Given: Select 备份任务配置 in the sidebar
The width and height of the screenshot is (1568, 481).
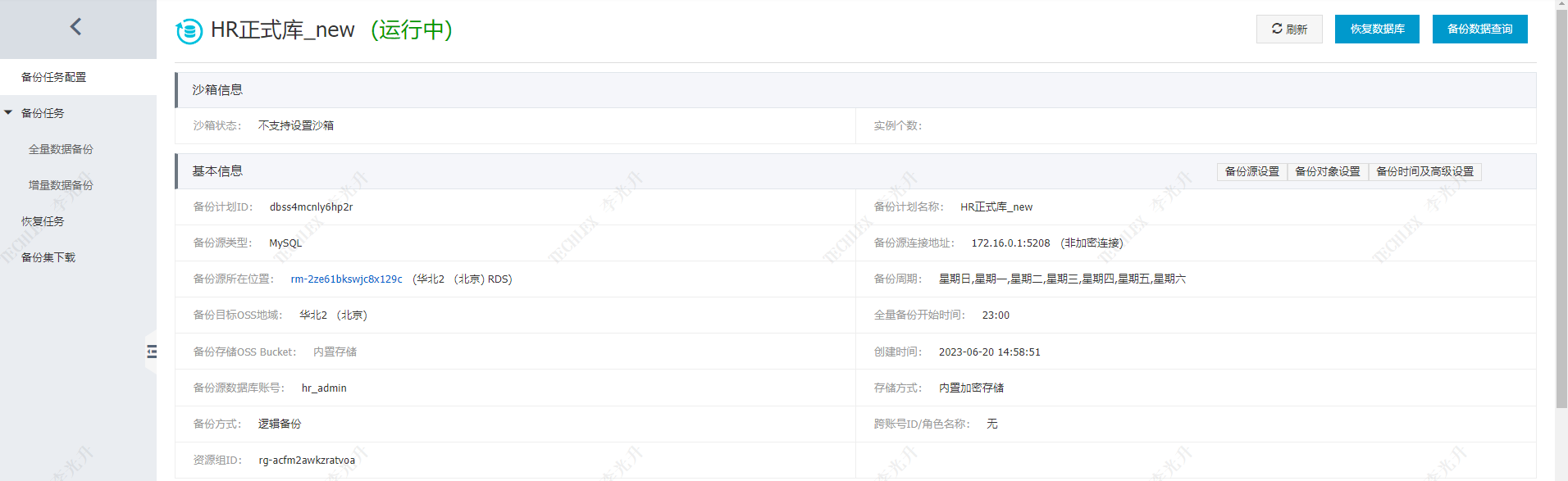Looking at the screenshot, I should click(x=53, y=77).
